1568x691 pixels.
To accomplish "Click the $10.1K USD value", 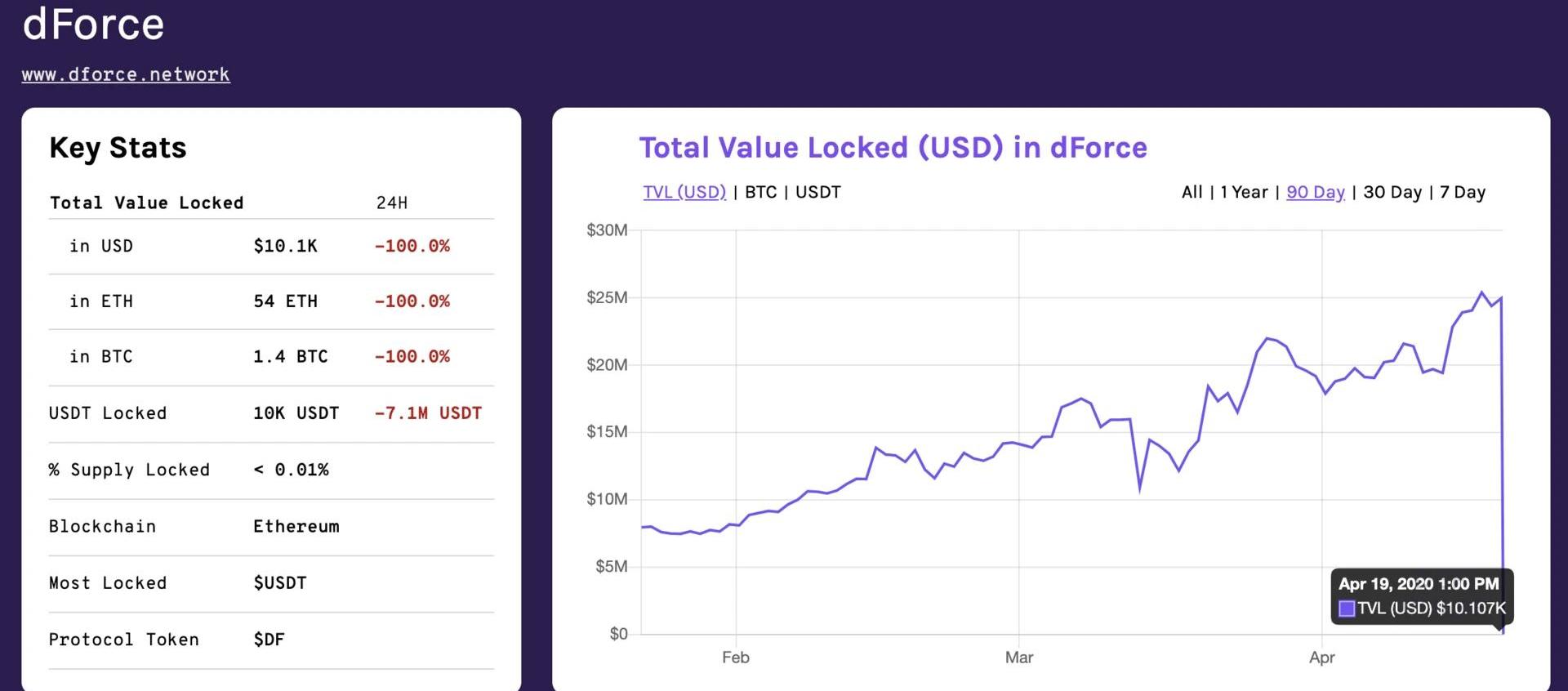I will [285, 246].
